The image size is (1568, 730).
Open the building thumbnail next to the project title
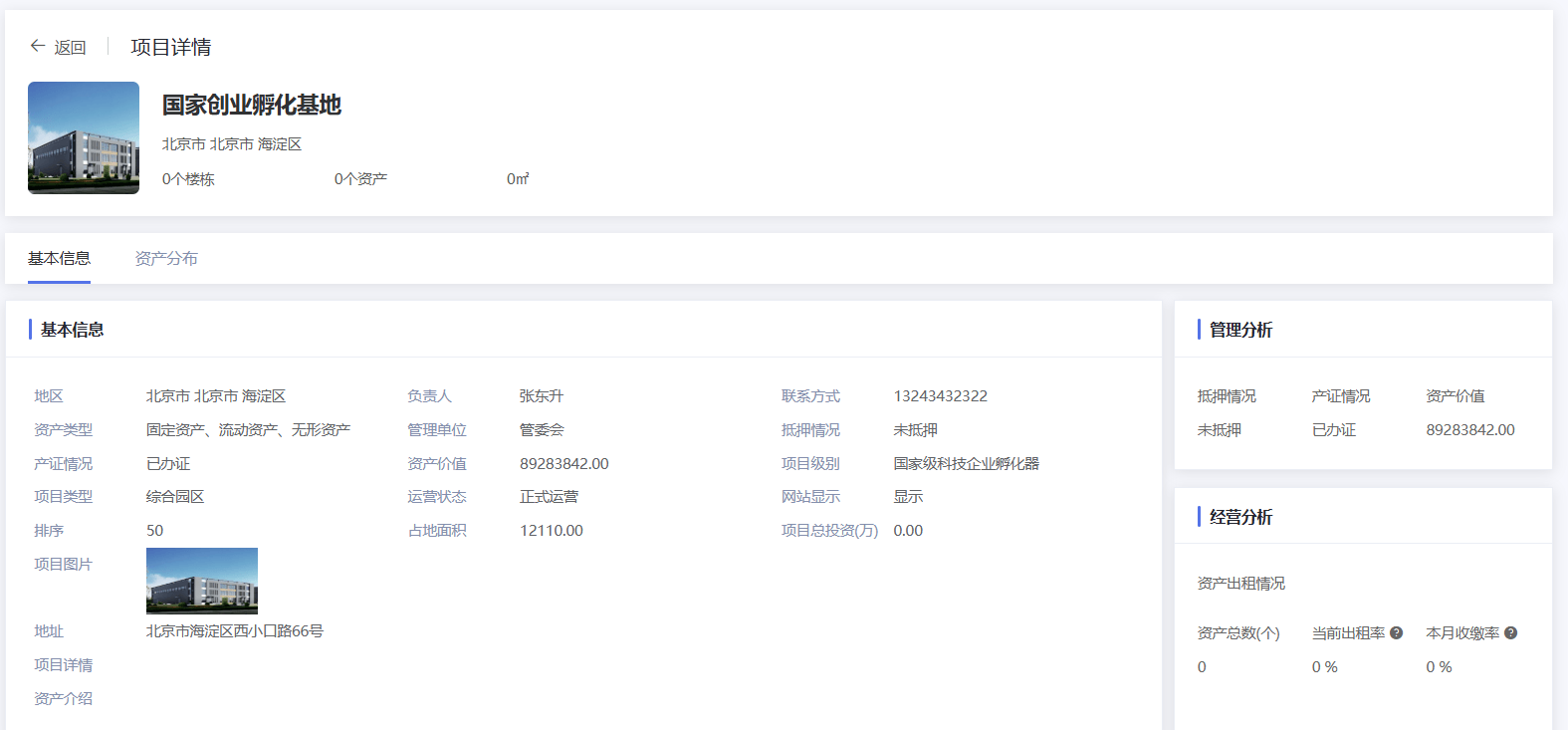click(84, 137)
